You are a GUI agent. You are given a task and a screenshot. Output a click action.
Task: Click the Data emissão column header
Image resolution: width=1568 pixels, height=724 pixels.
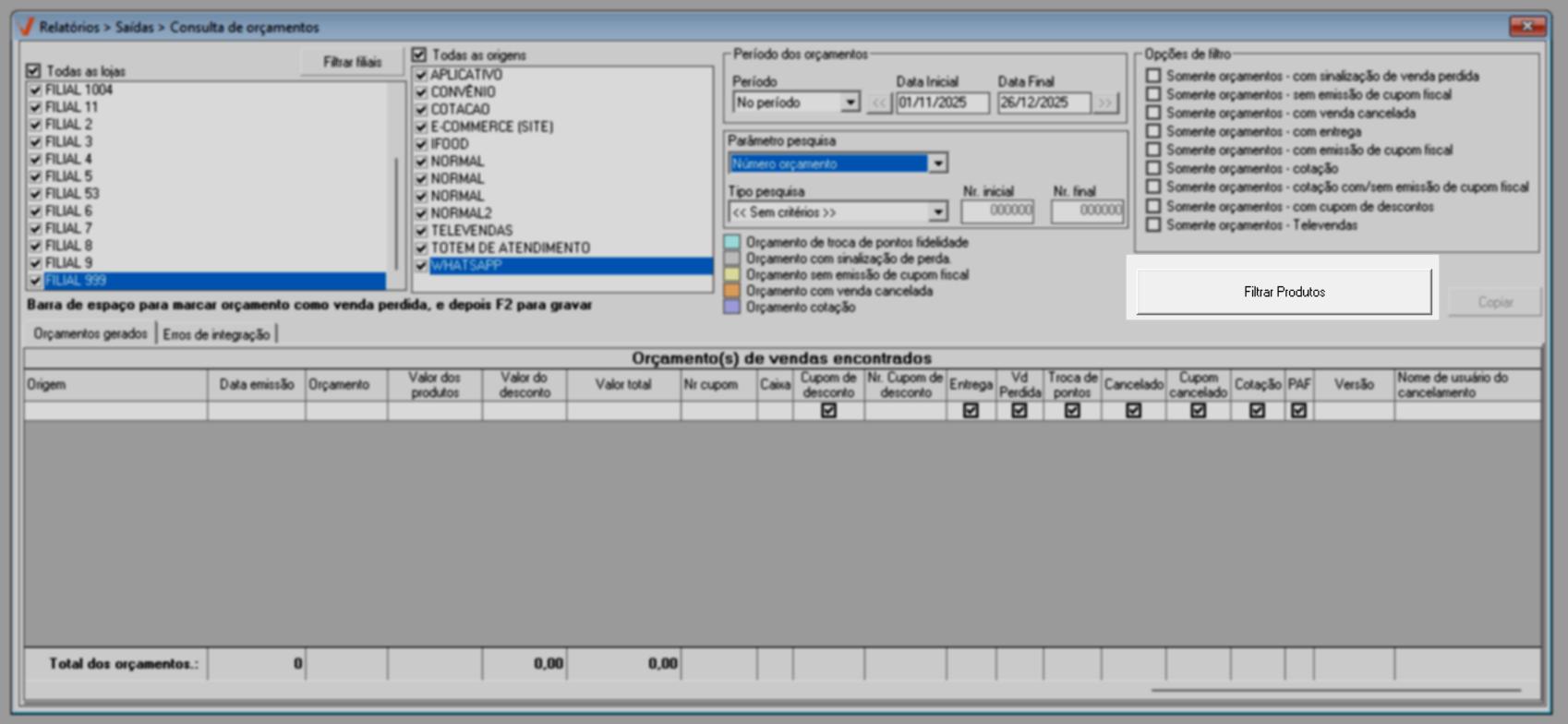(x=257, y=385)
